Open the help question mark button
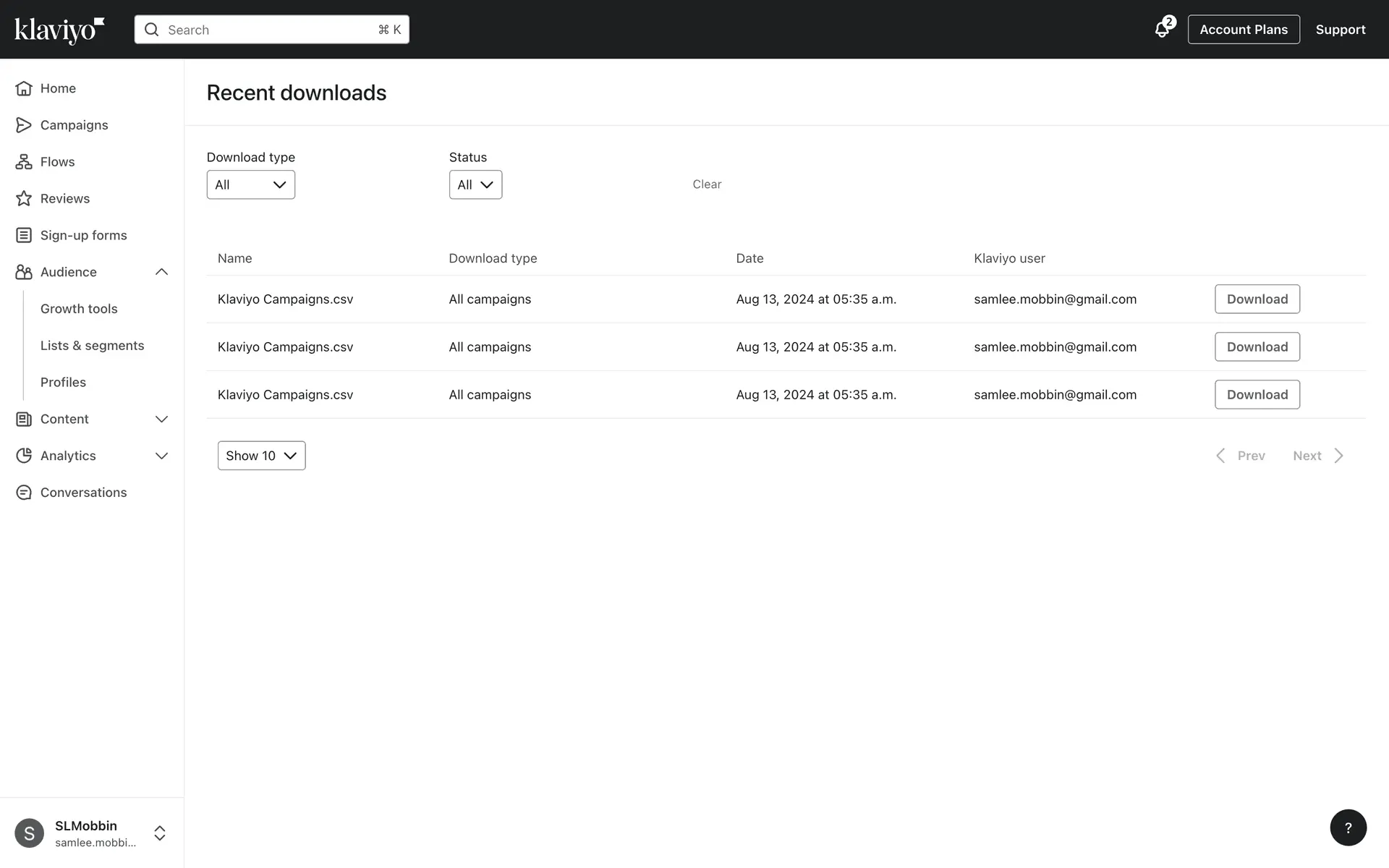Screen dimensions: 1389x868 tap(1348, 827)
